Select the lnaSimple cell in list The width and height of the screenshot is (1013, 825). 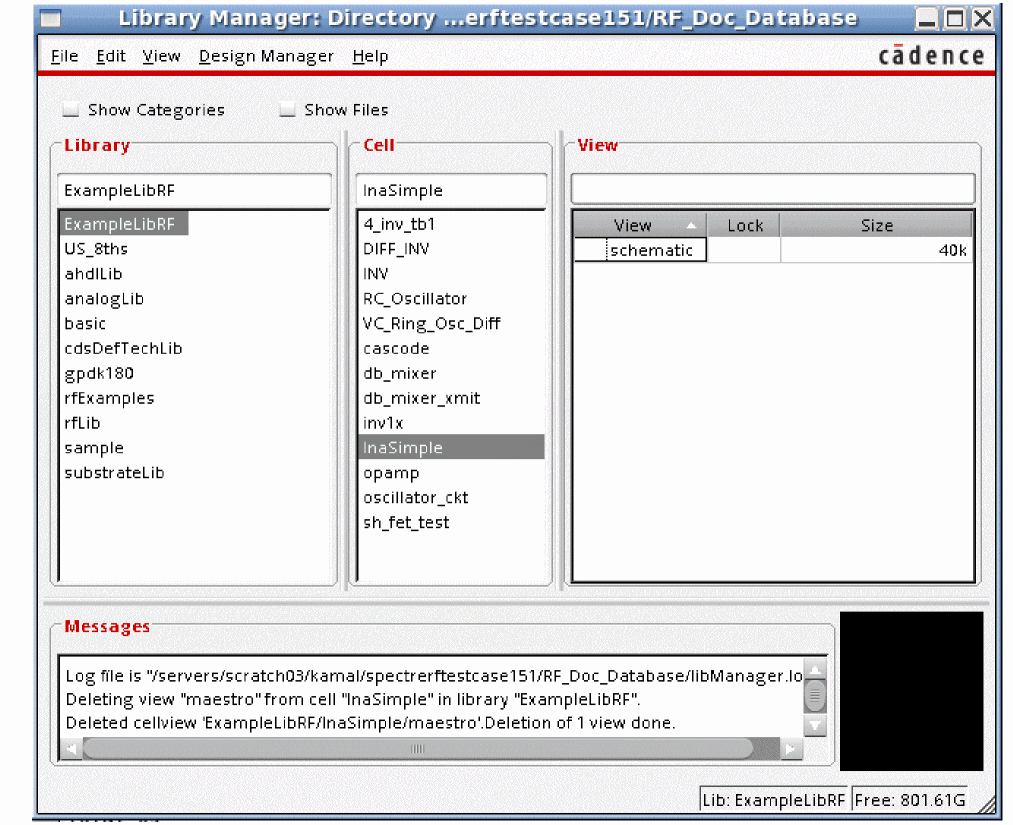[x=451, y=448]
